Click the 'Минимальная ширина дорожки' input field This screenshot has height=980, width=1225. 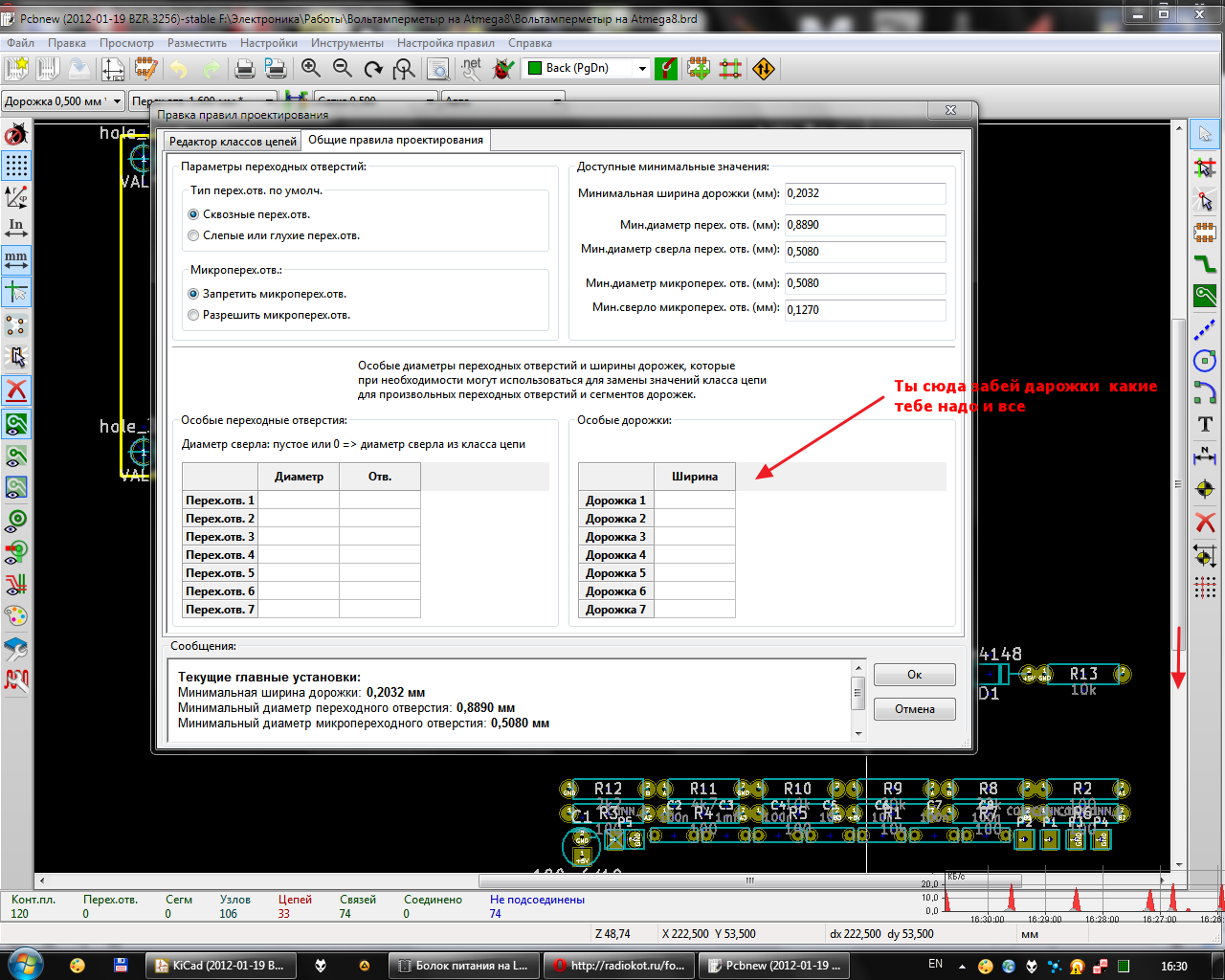[864, 194]
